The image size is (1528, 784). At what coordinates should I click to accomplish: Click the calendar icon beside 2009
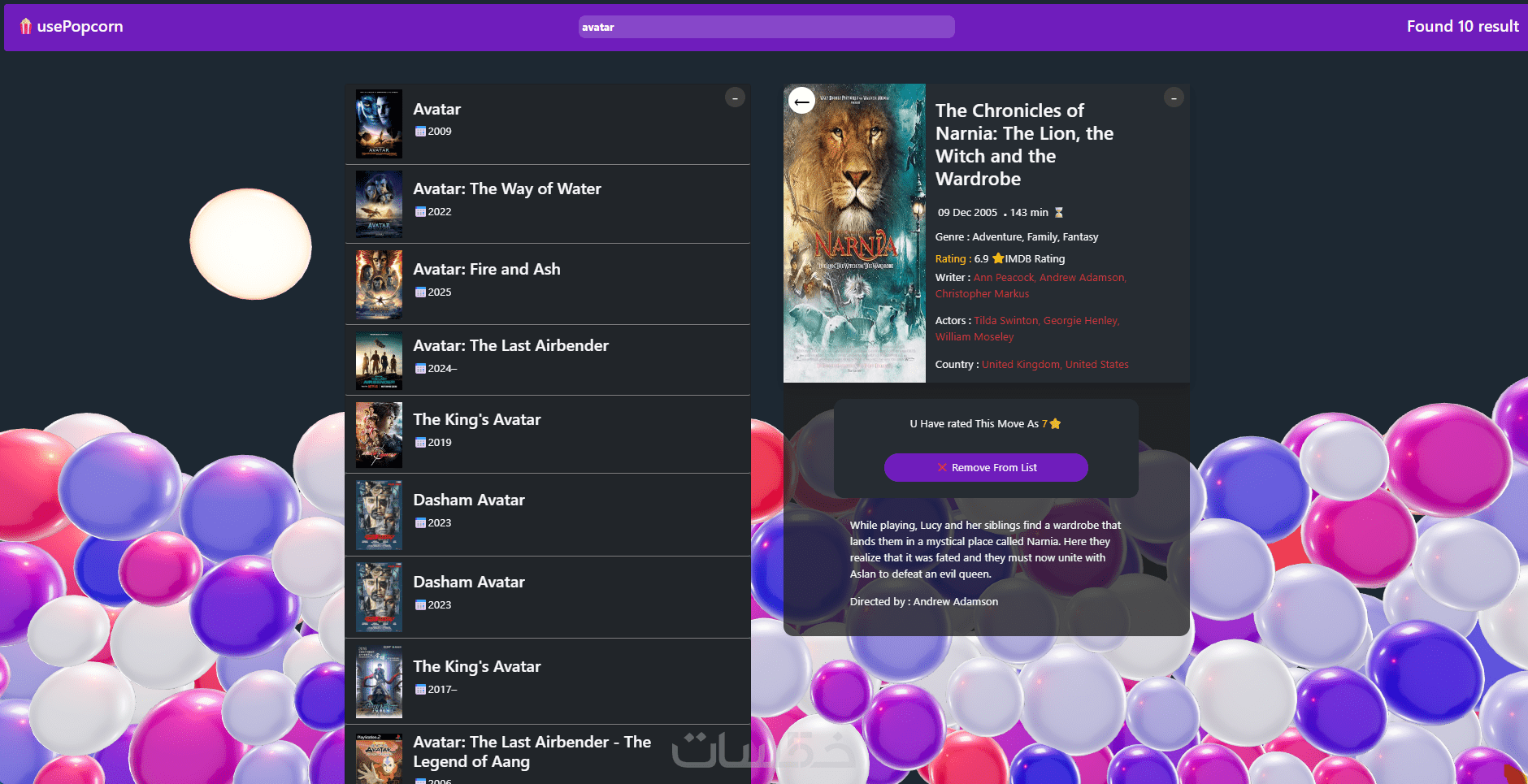(x=420, y=132)
